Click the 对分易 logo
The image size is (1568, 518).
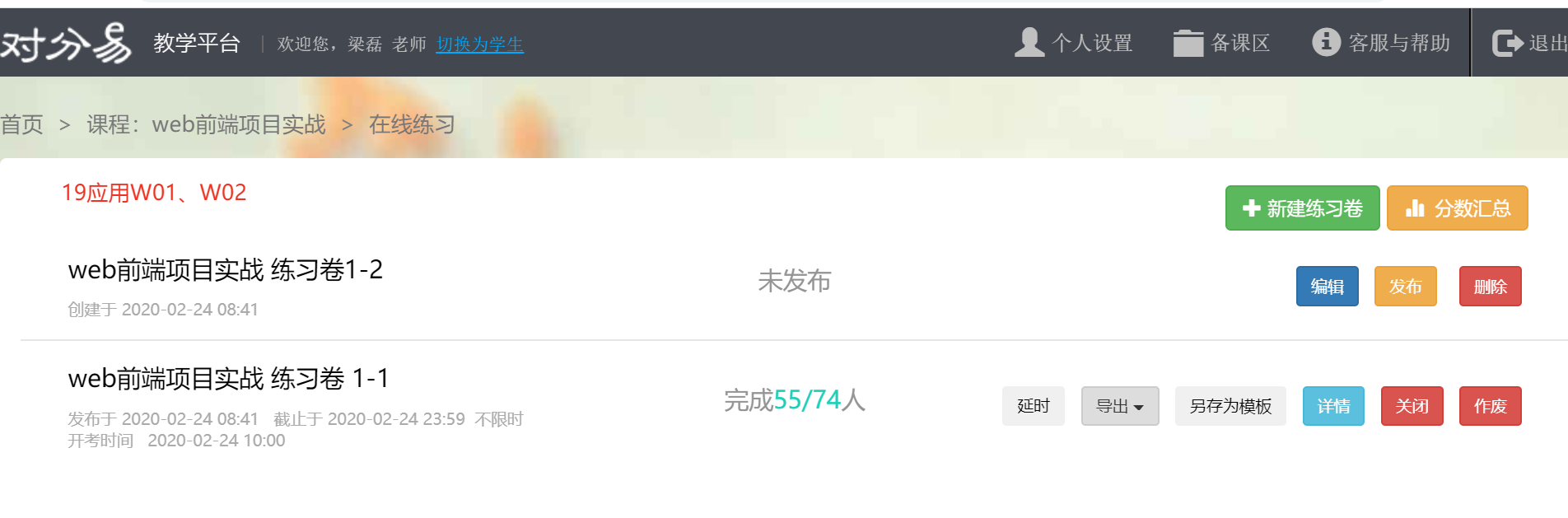click(x=66, y=43)
